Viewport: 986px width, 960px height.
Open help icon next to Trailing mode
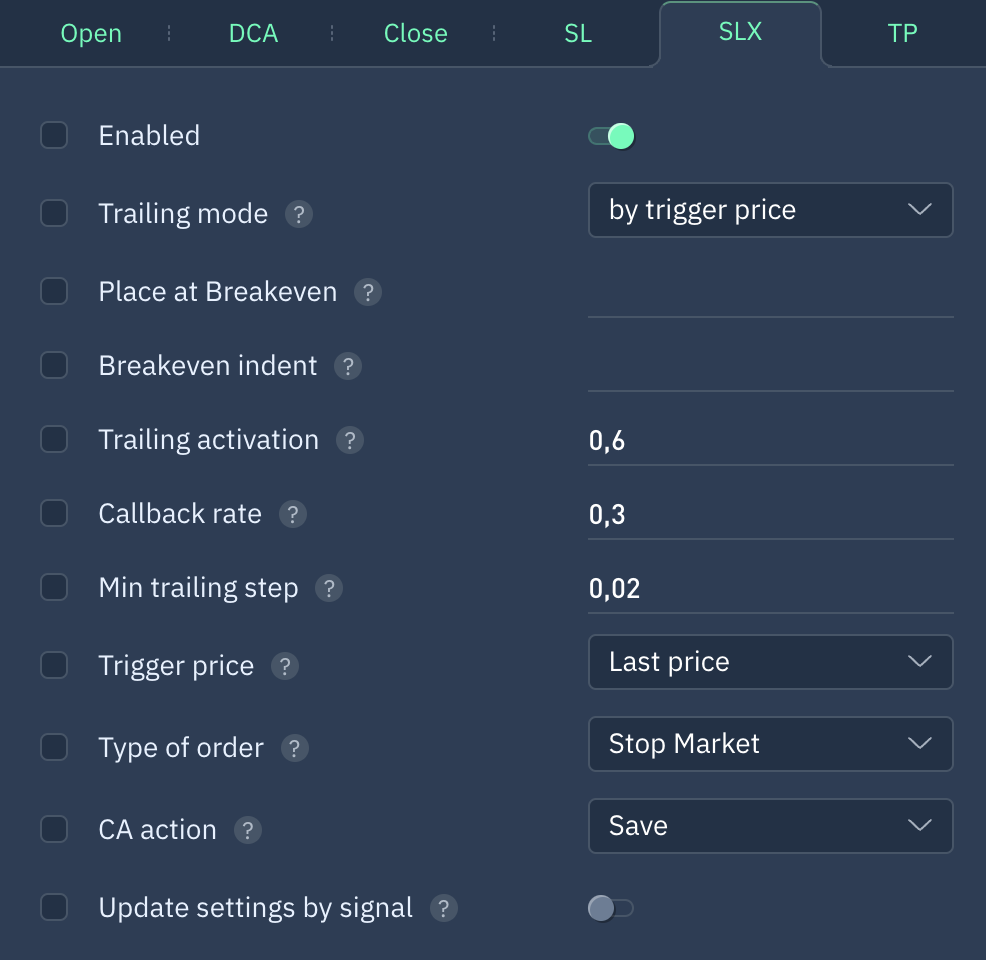[x=299, y=214]
